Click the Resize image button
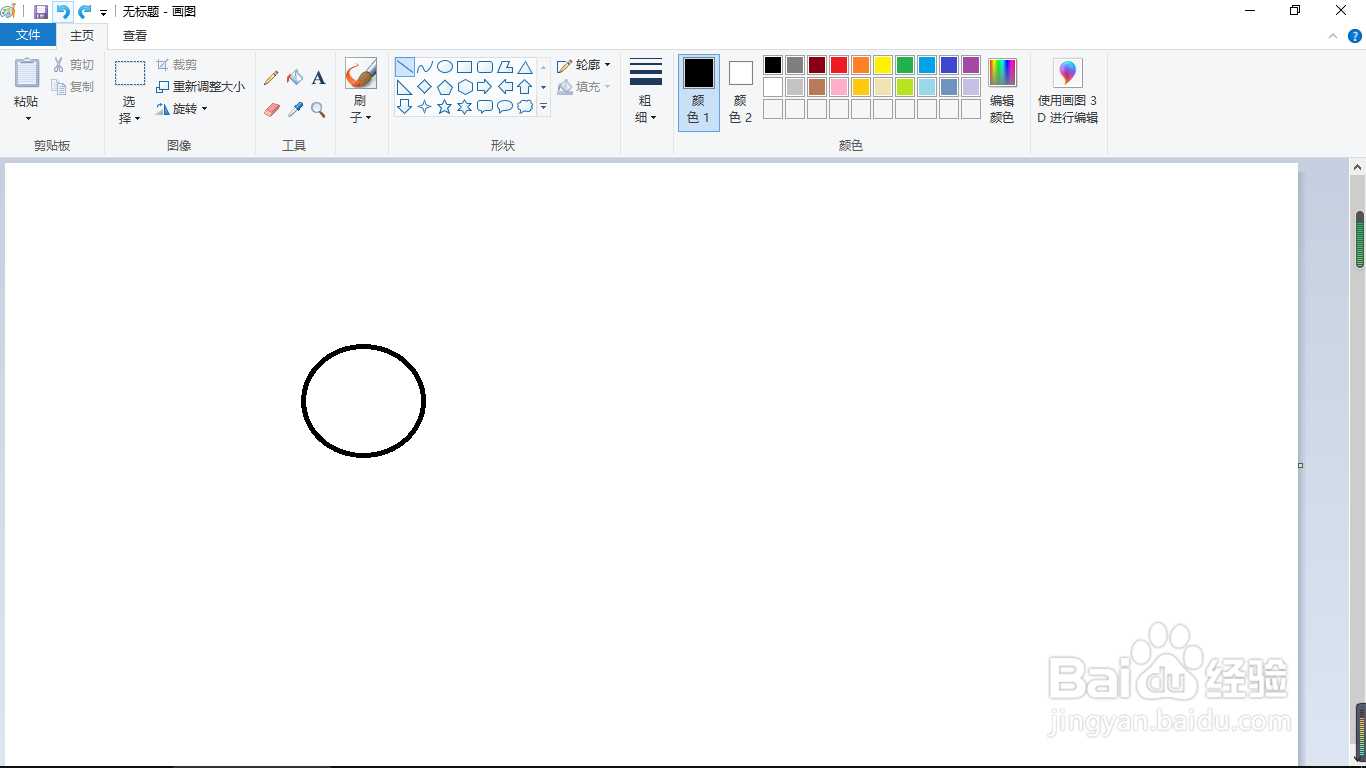The image size is (1366, 768). [x=200, y=87]
